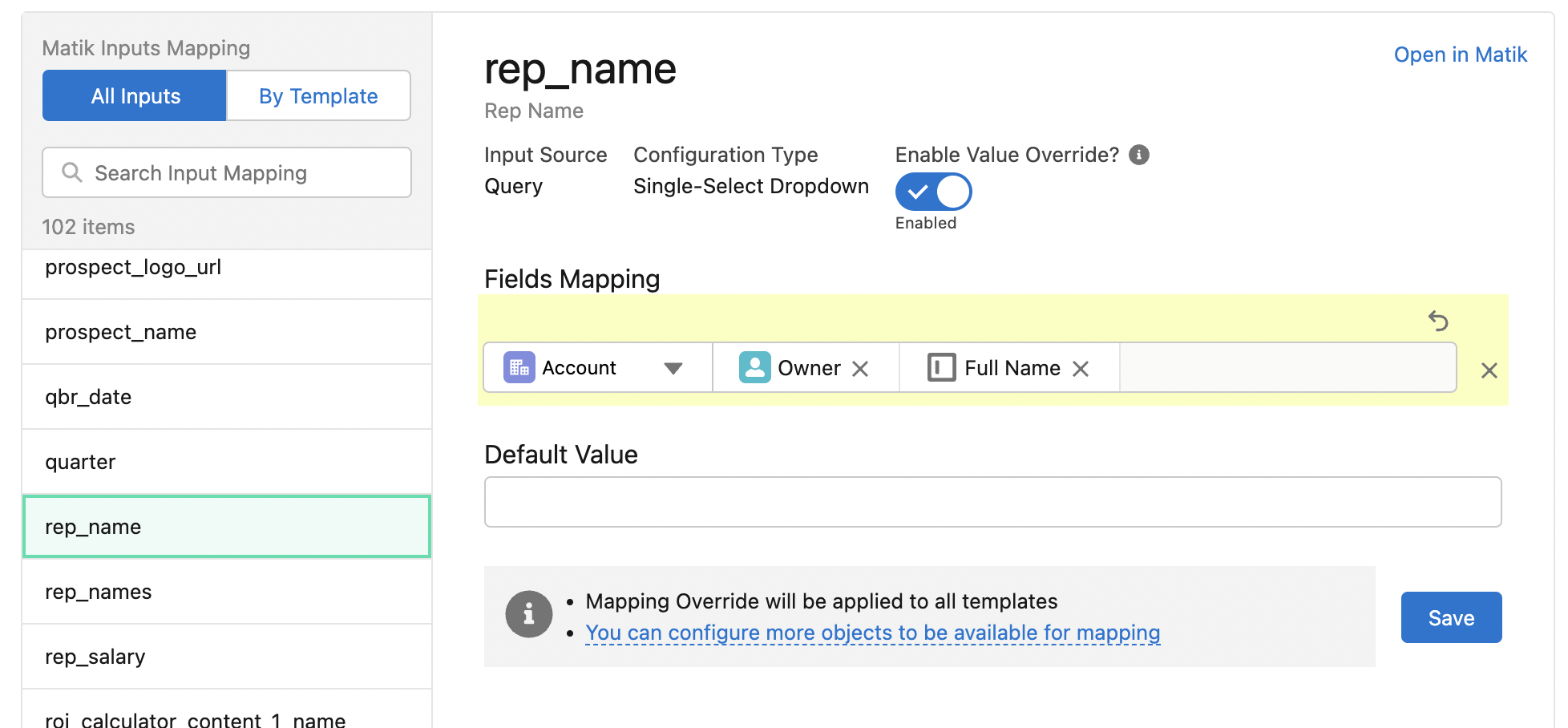Select prospect_name in the inputs list

click(227, 332)
